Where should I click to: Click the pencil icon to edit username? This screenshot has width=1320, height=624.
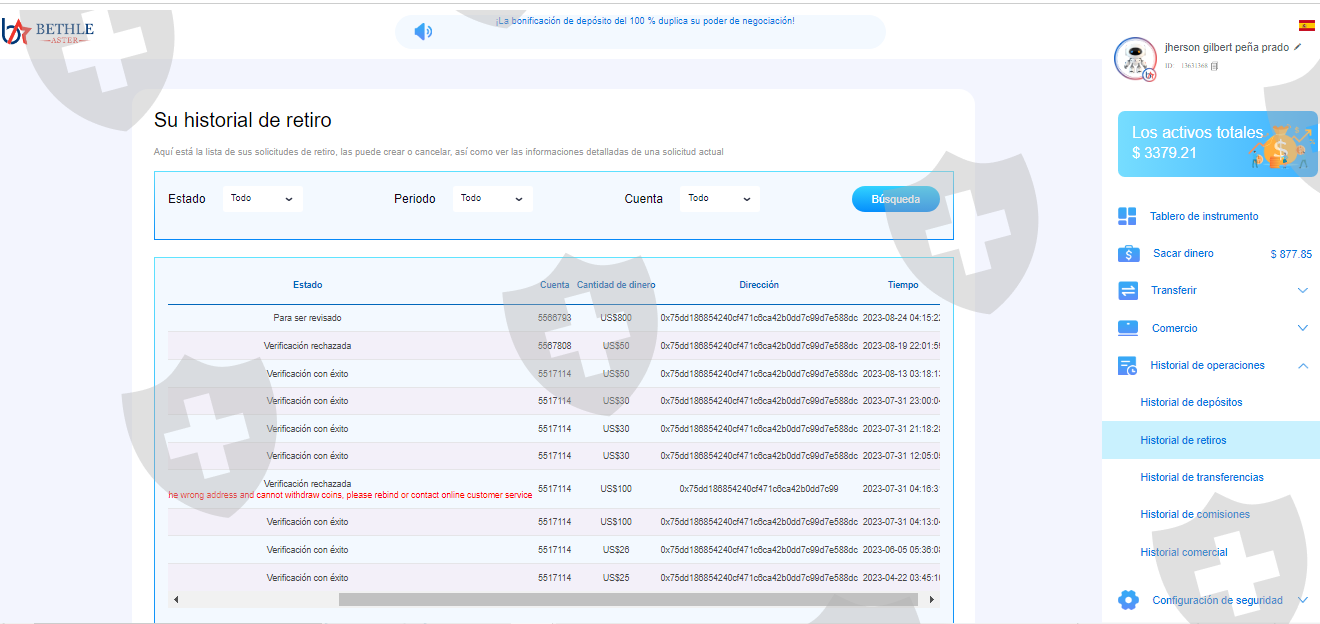click(x=1298, y=47)
